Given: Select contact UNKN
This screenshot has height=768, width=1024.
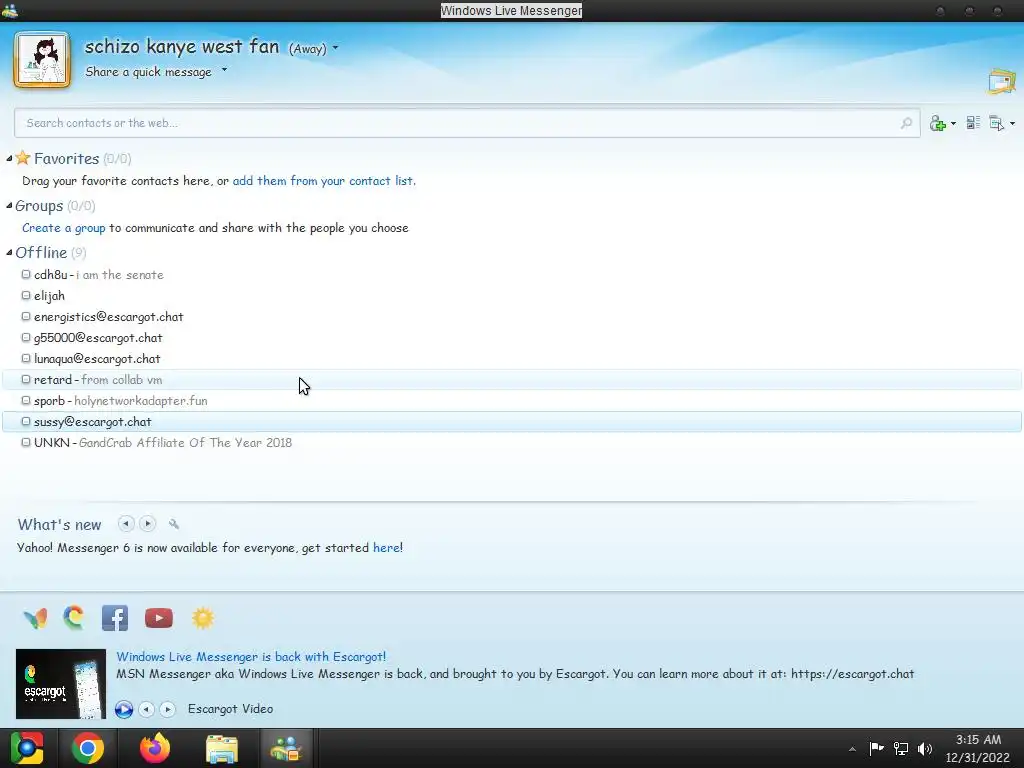Looking at the screenshot, I should 512,442.
